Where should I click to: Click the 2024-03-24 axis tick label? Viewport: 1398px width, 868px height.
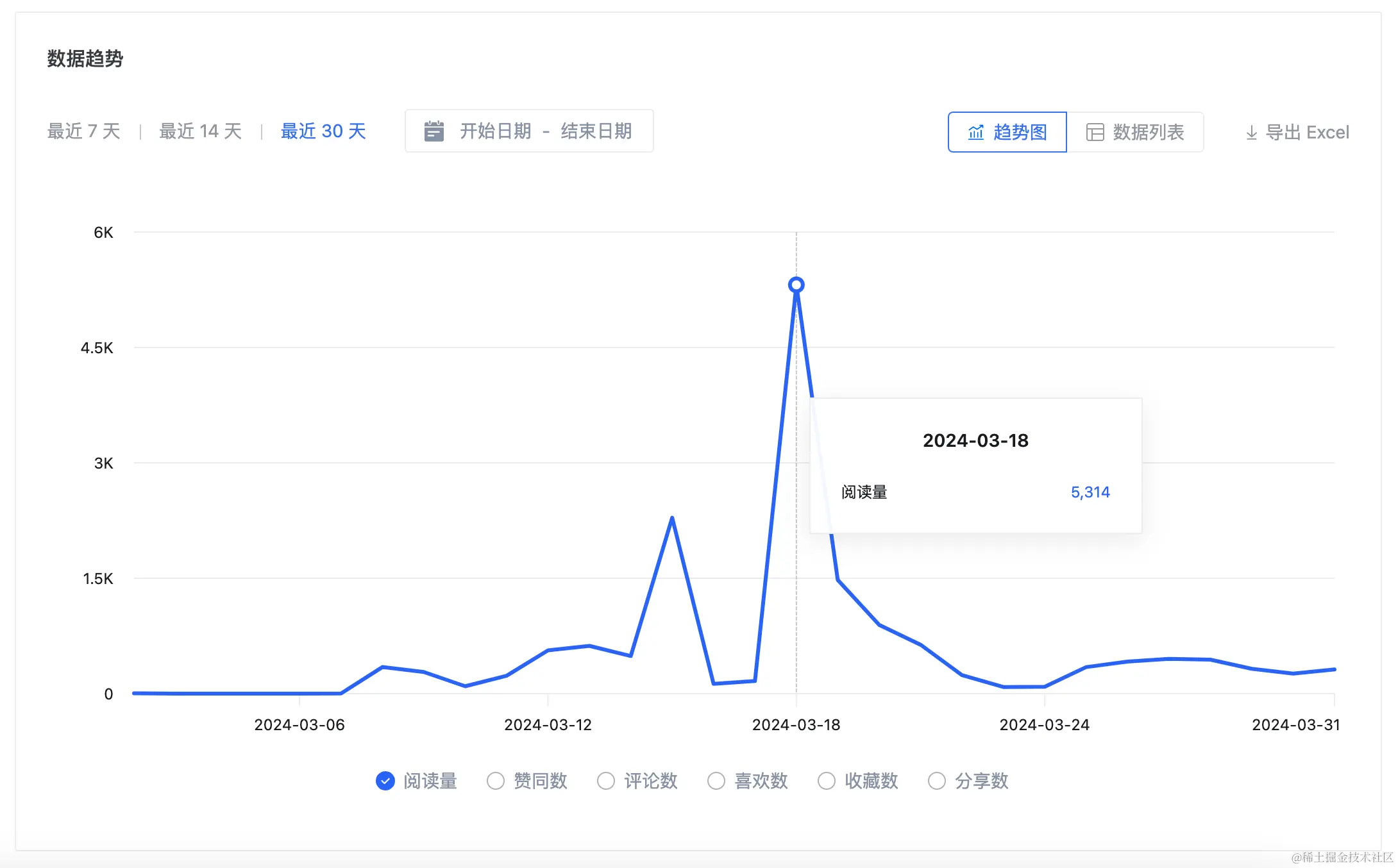pos(1044,725)
